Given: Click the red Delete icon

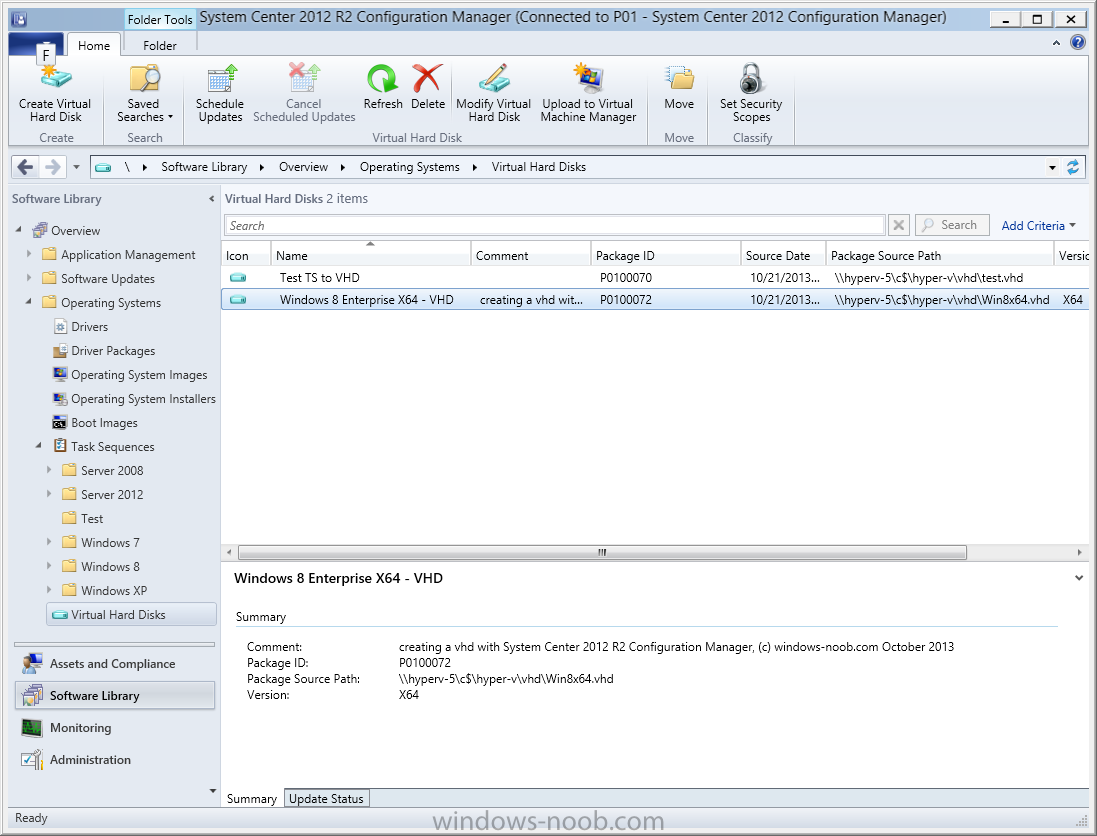Looking at the screenshot, I should pyautogui.click(x=427, y=78).
